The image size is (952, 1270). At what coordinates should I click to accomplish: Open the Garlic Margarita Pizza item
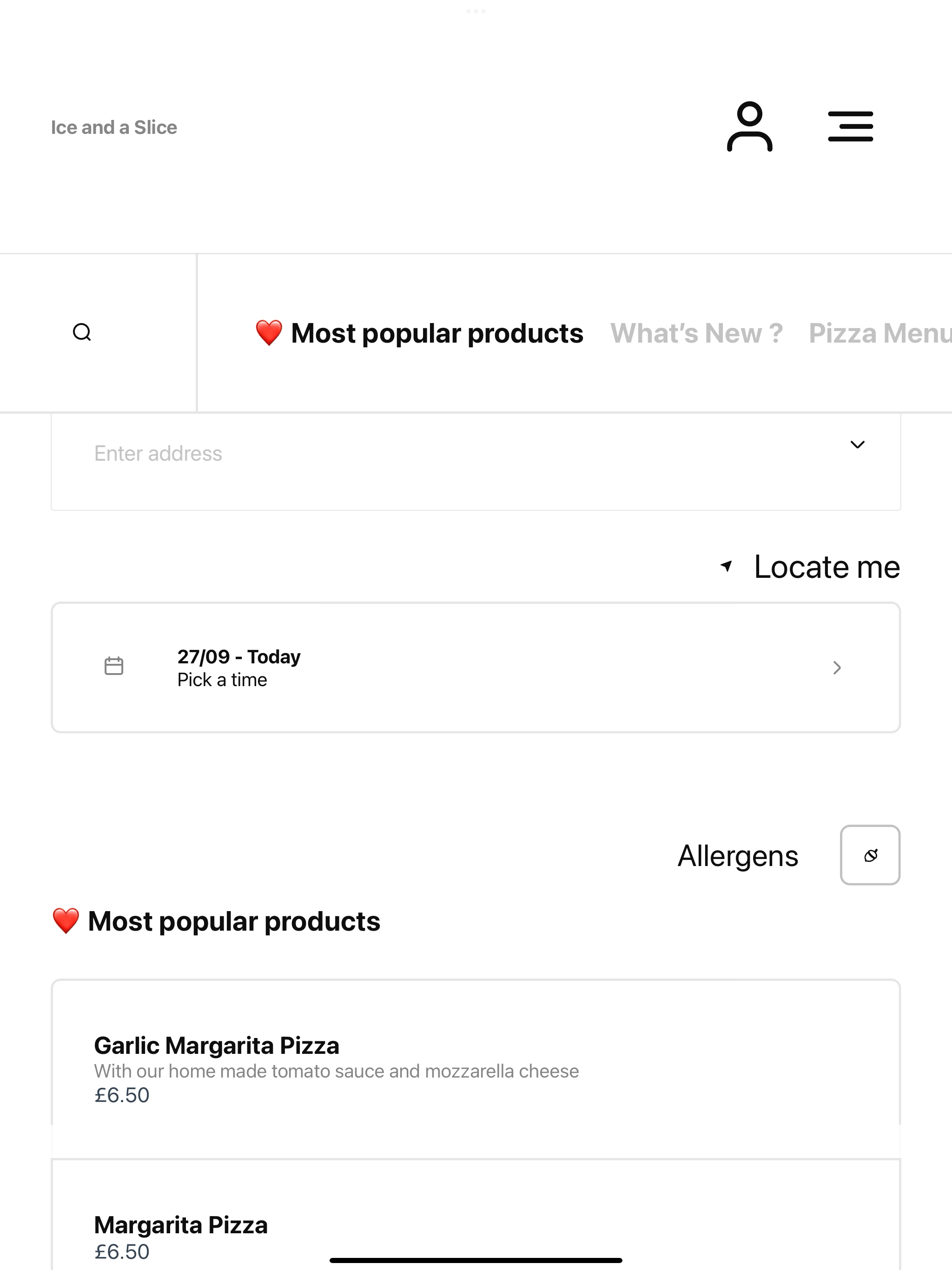[476, 1069]
